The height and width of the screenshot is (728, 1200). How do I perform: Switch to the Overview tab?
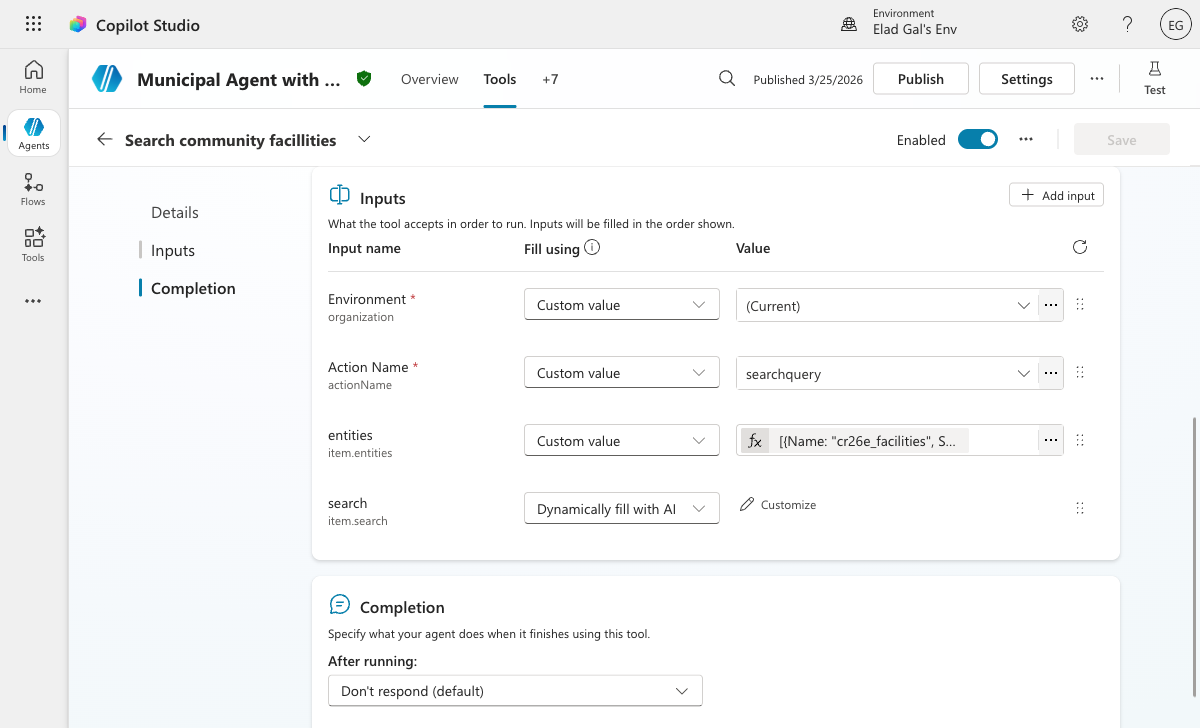429,79
